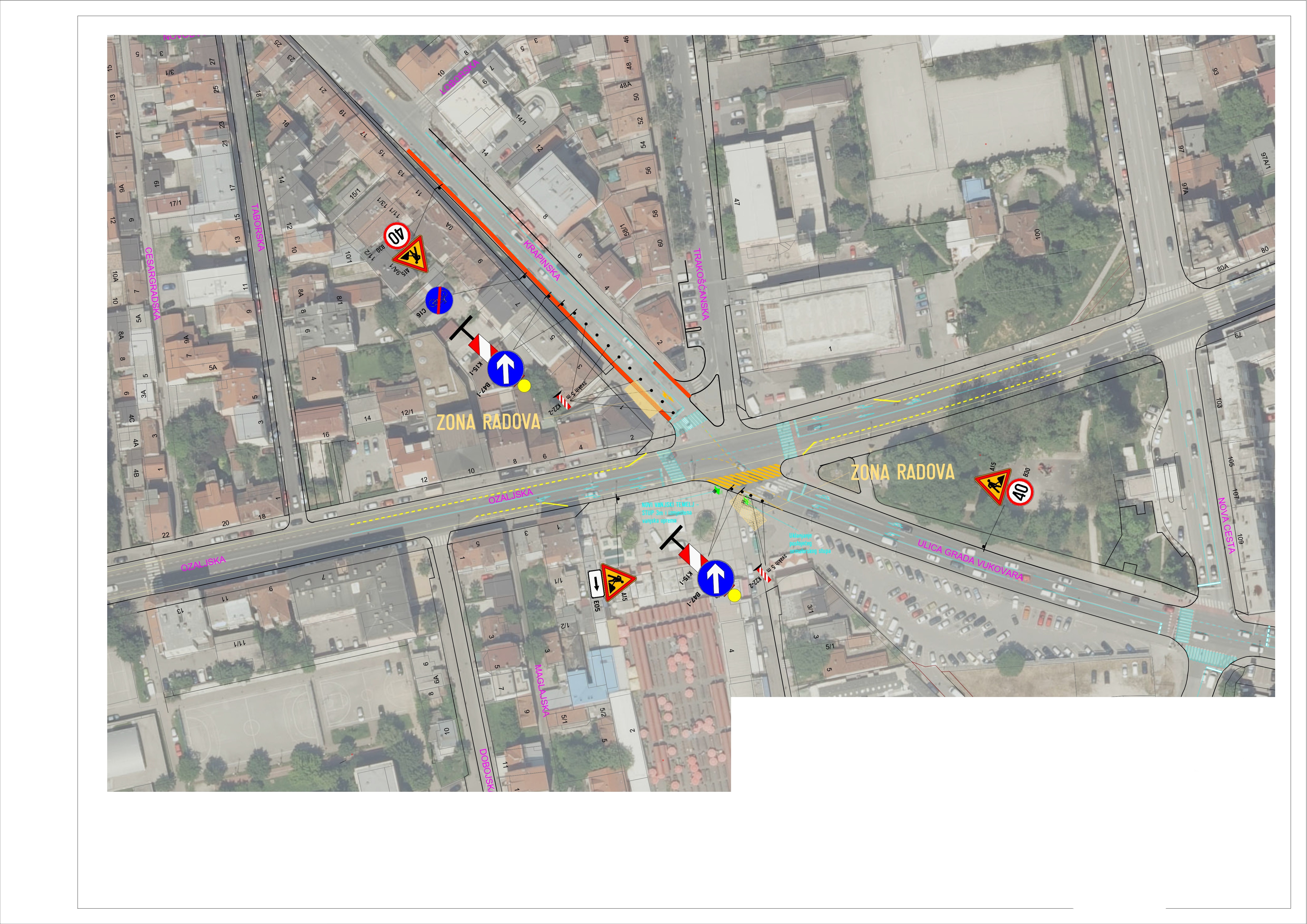Screen dimensions: 1307x924
Task: Select the white E05 arrow sign
Action: 595,583
